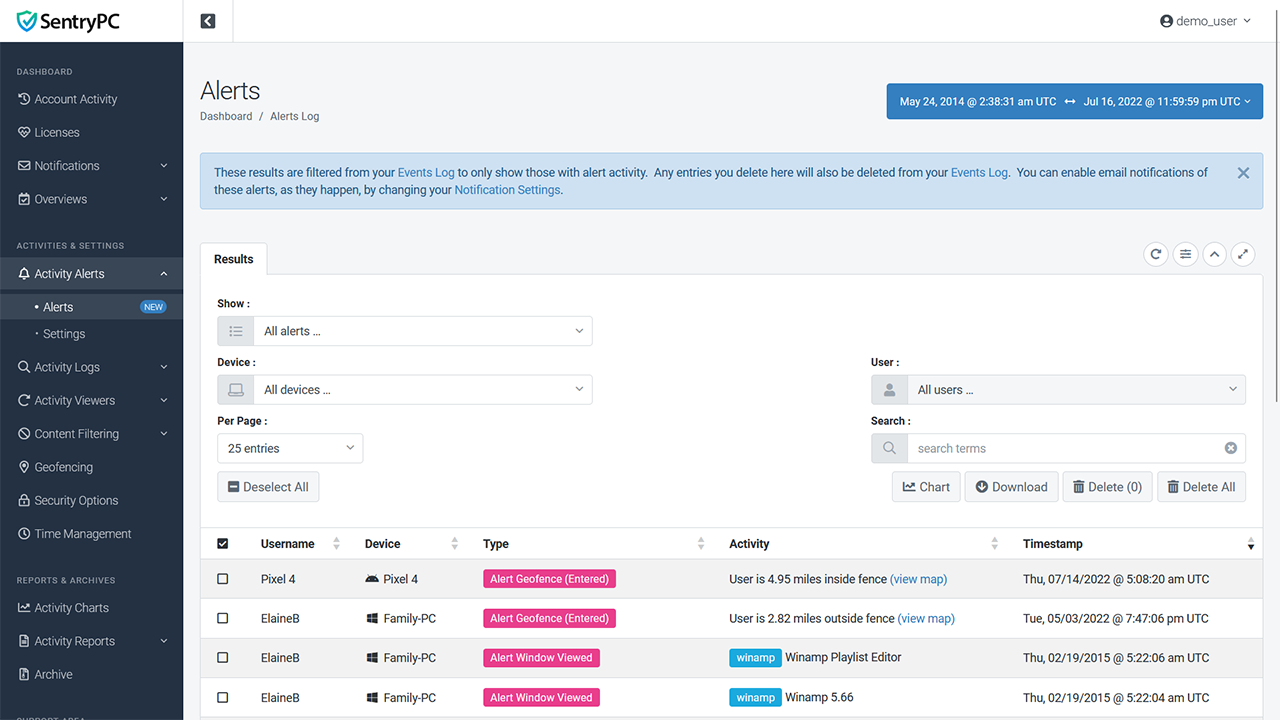Image resolution: width=1280 pixels, height=720 pixels.
Task: Expand the Notifications sidebar menu
Action: [91, 166]
